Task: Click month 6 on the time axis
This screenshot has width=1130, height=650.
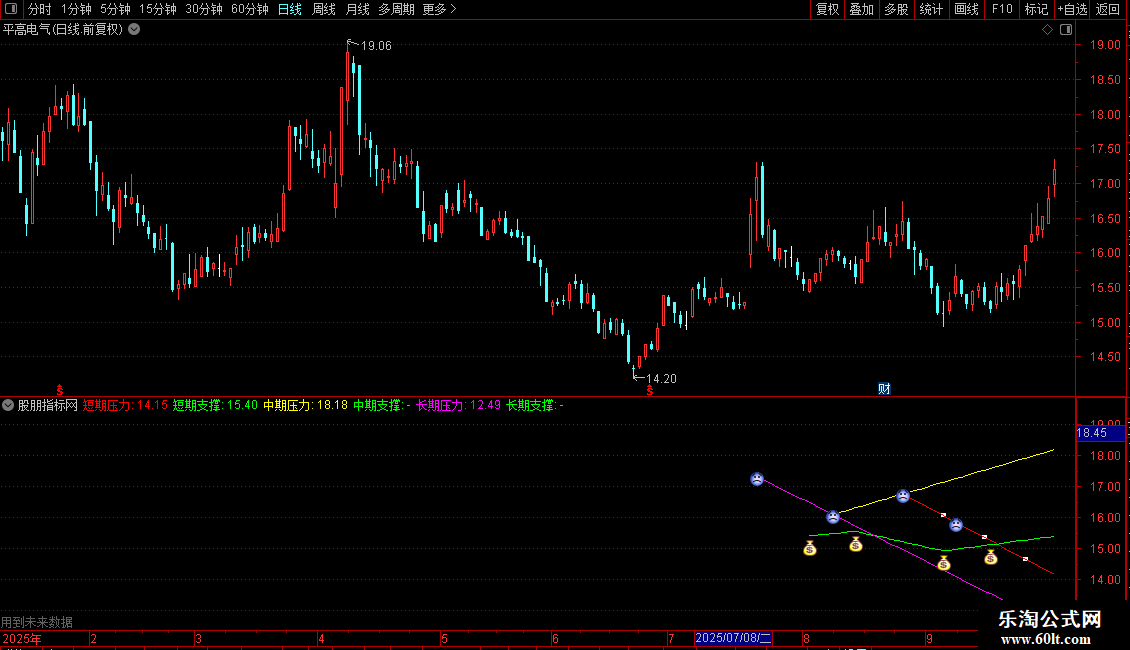Action: [555, 638]
